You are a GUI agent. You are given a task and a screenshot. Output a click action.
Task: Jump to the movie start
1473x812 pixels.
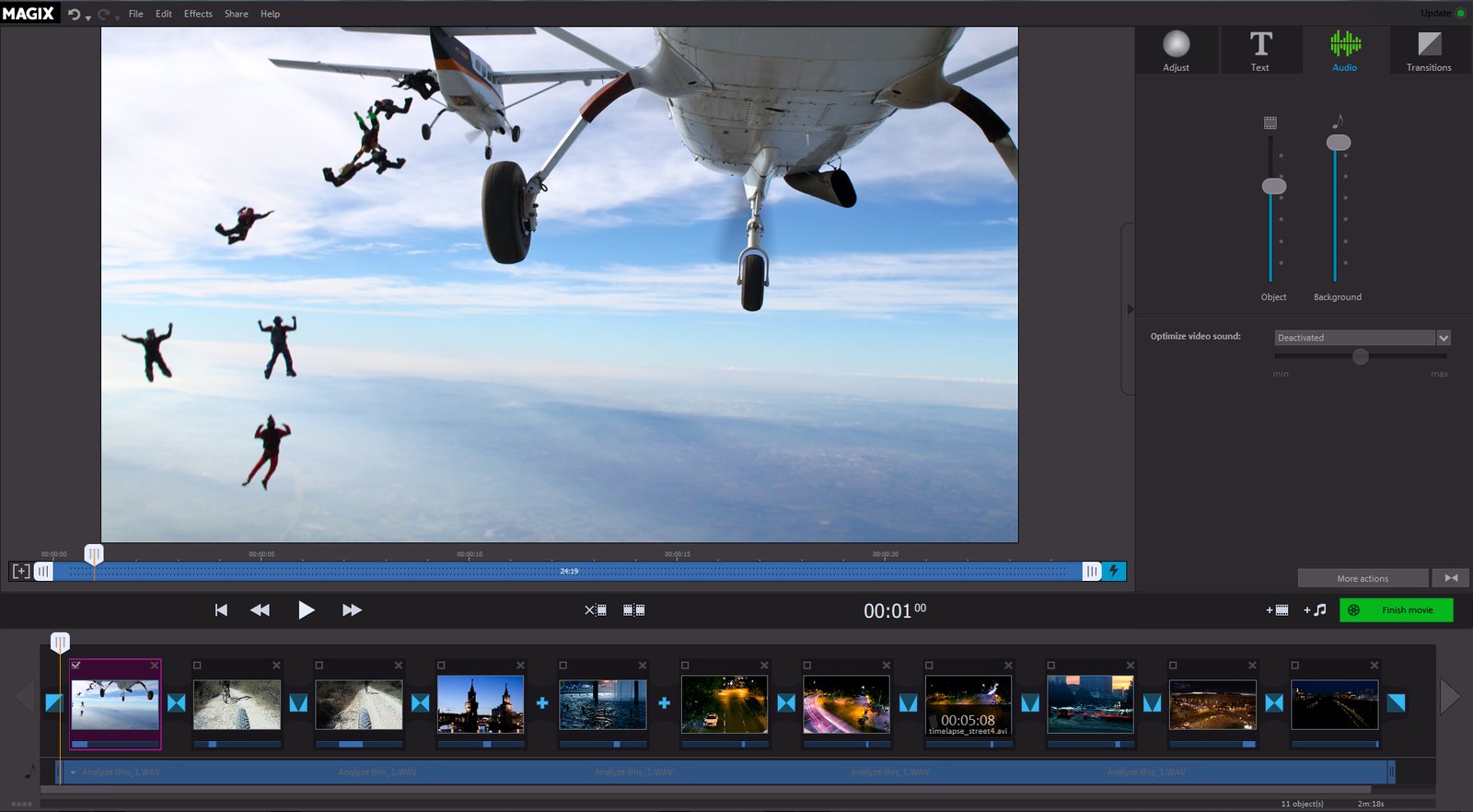coord(221,609)
